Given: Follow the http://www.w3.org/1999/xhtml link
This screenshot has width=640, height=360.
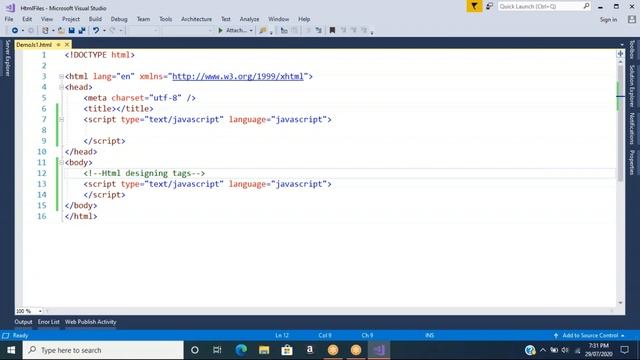Looking at the screenshot, I should pos(238,76).
